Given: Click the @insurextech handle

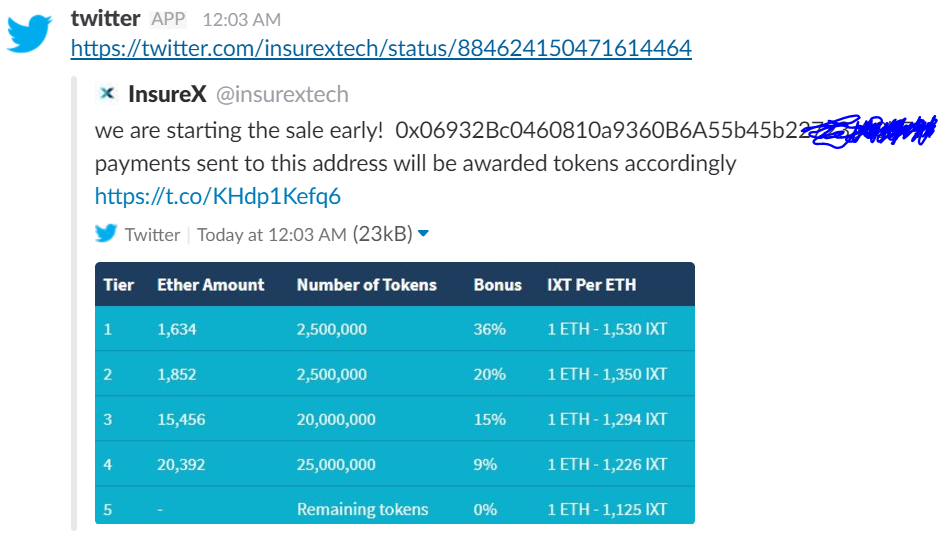Looking at the screenshot, I should coord(282,94).
